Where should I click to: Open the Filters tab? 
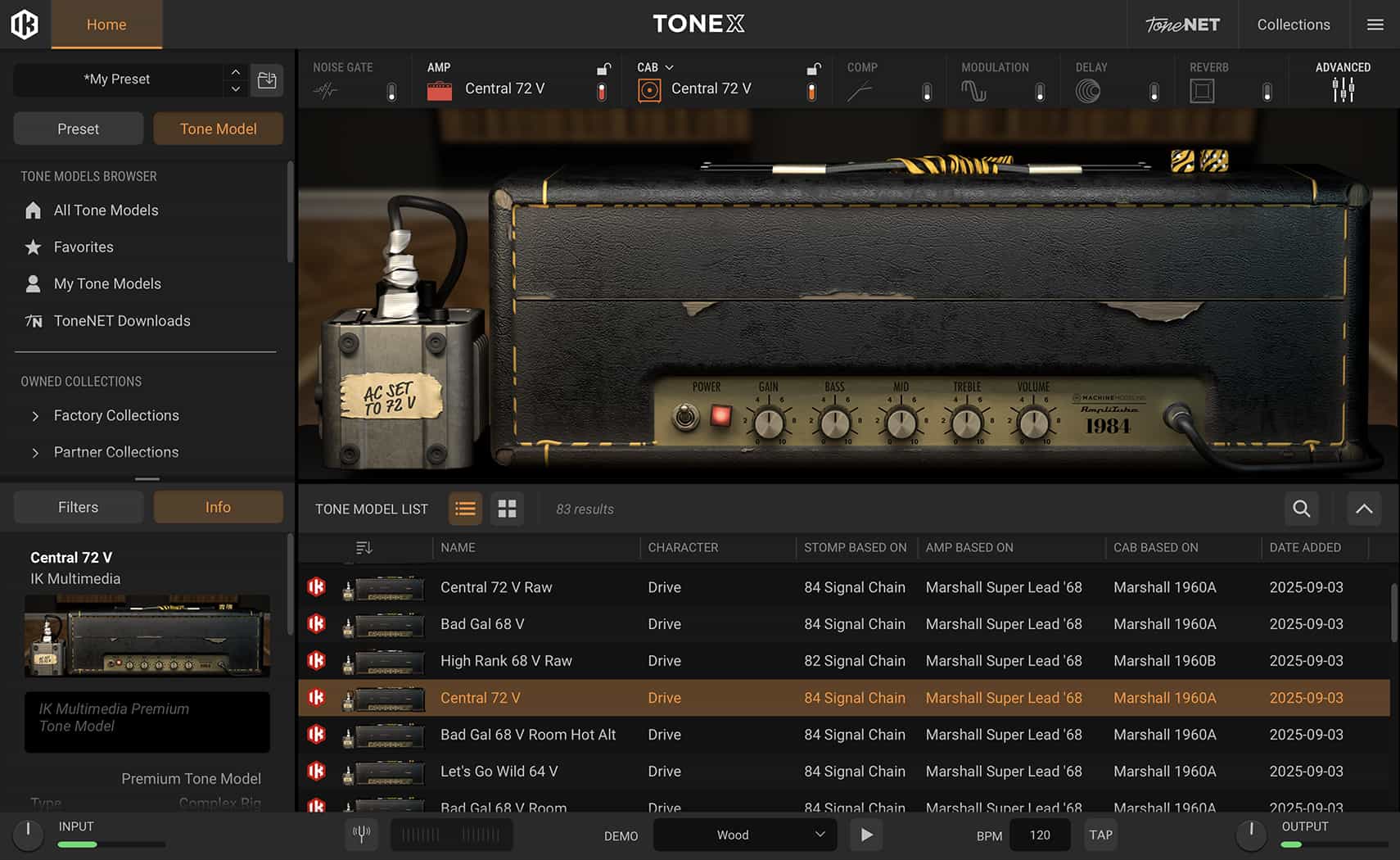[x=78, y=507]
